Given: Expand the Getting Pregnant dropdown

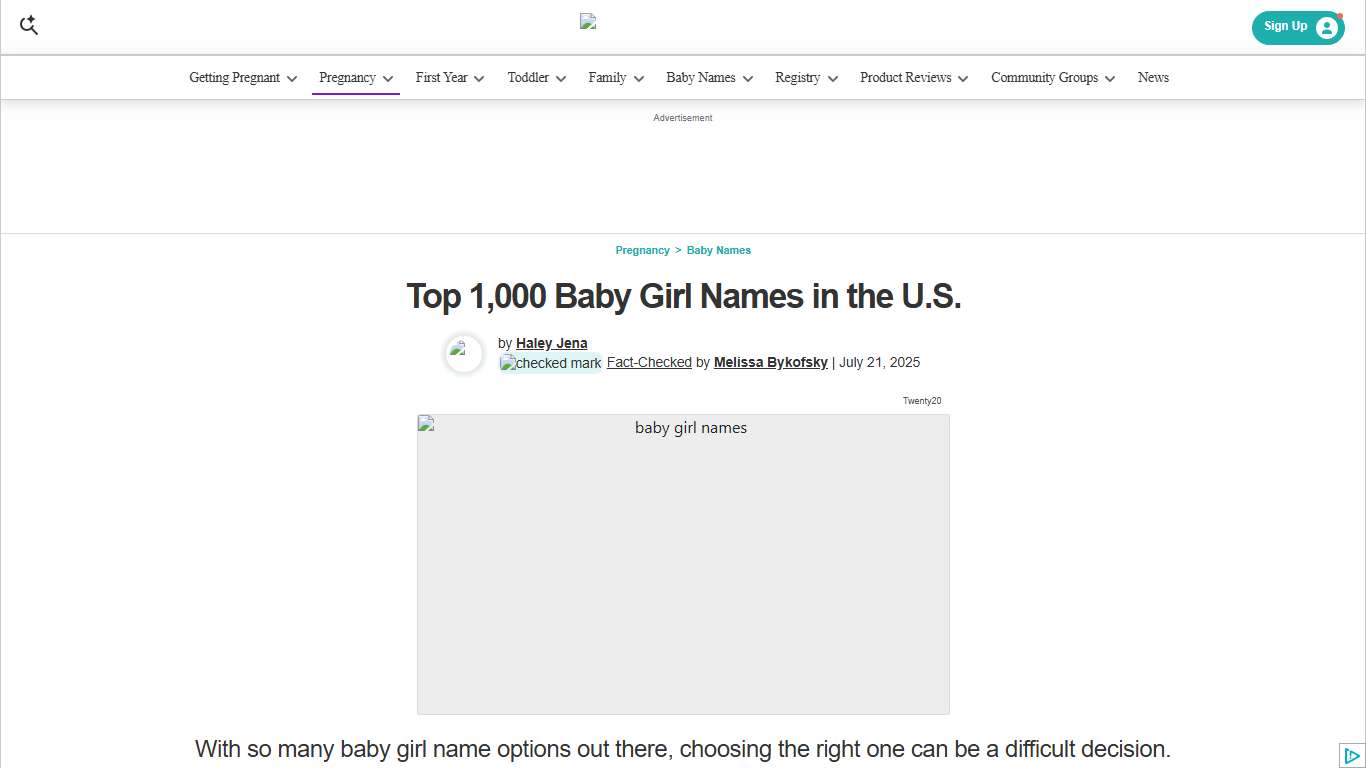Looking at the screenshot, I should coord(292,77).
